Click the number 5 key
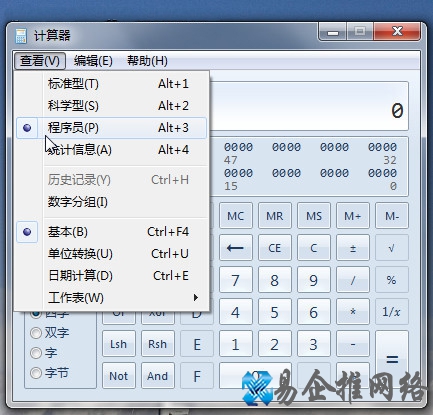Viewport: 433px width, 415px height. pos(275,312)
